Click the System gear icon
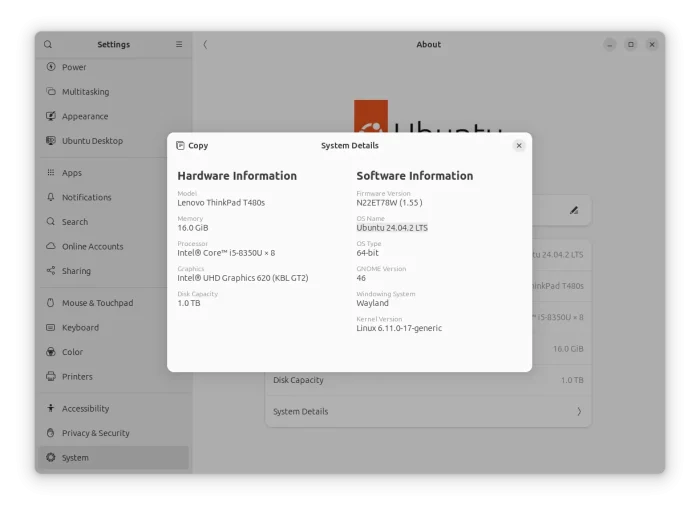 click(51, 457)
